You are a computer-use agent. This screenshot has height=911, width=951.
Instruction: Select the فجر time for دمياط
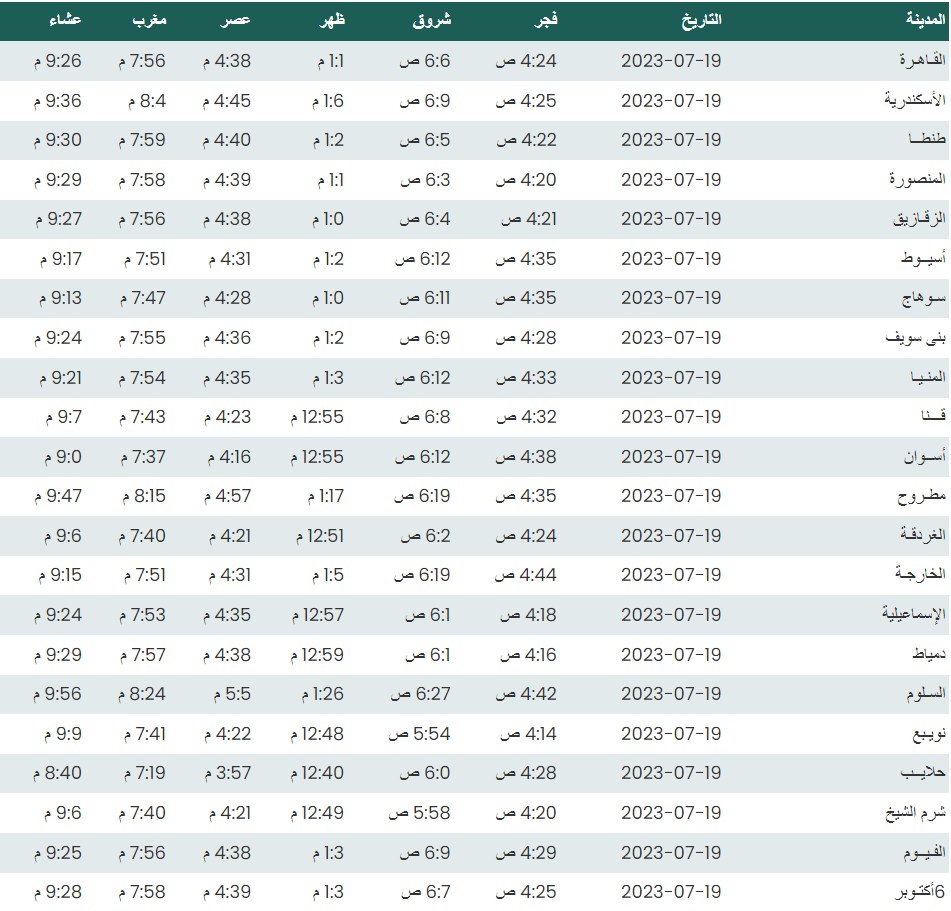[x=526, y=655]
